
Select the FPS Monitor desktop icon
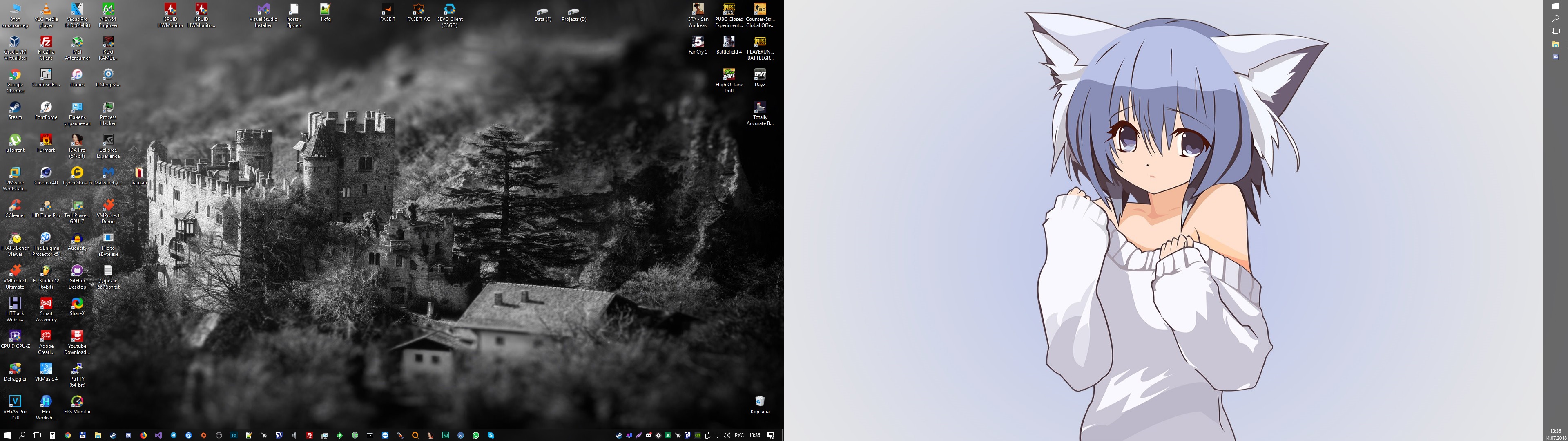coord(77,405)
